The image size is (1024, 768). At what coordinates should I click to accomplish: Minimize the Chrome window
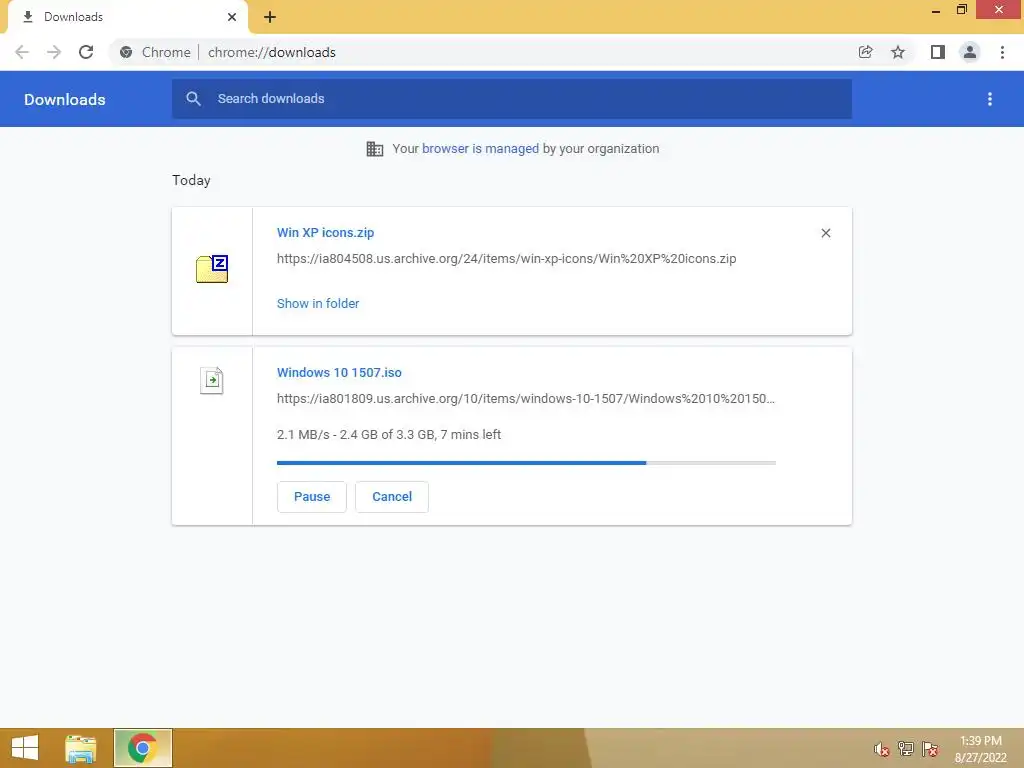(936, 10)
